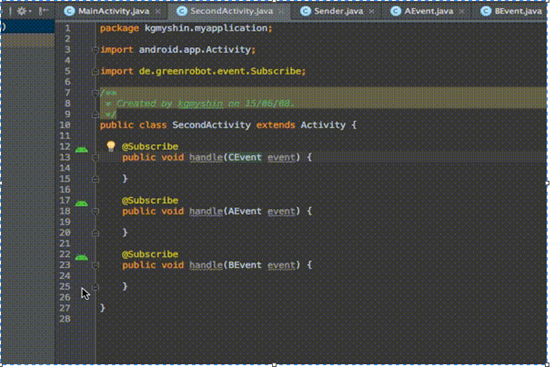Click the 'extends' keyword on line 10
The height and width of the screenshot is (367, 554).
[276, 125]
